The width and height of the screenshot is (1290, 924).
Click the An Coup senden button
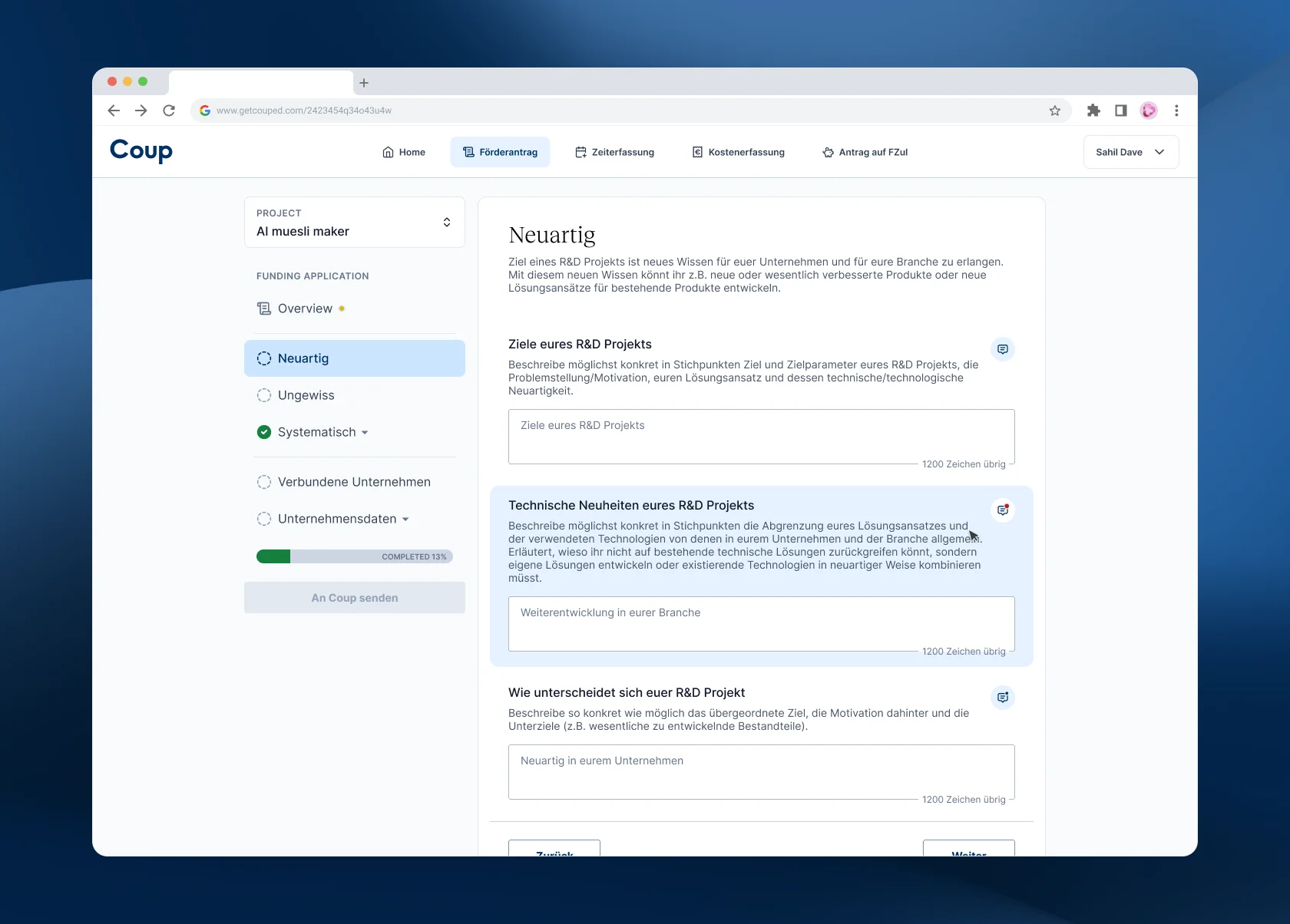[x=355, y=598]
